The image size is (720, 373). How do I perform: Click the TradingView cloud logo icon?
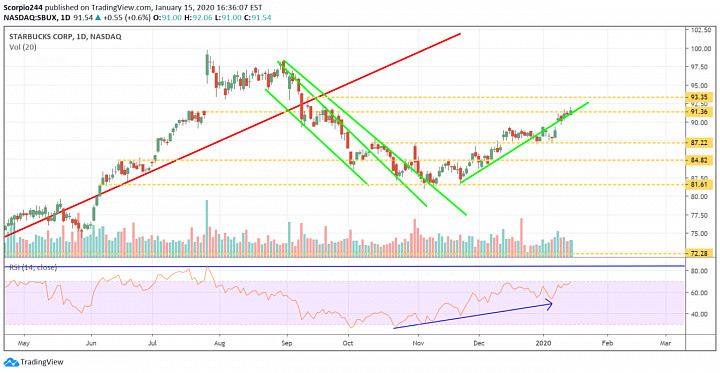[11, 362]
